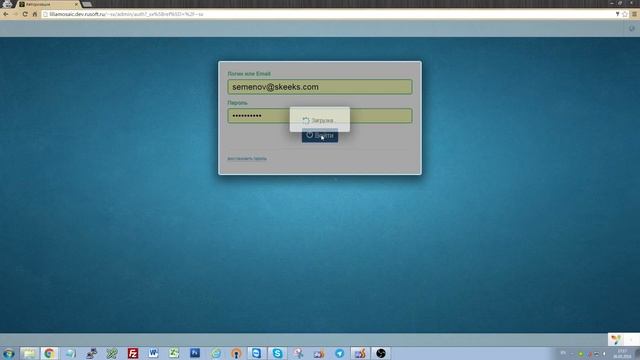
Task: Click the system clock in the tray
Action: (x=623, y=354)
